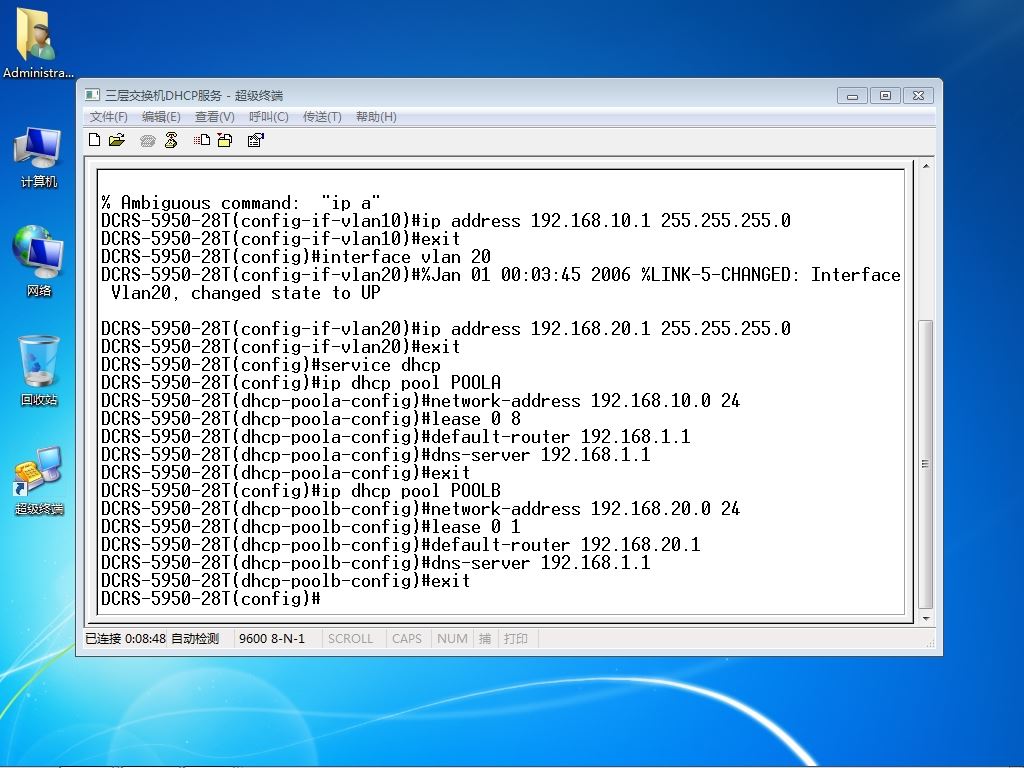Screen dimensions: 1024x768
Task: Click the 已连接 0:08:48 status entry
Action: [125, 639]
